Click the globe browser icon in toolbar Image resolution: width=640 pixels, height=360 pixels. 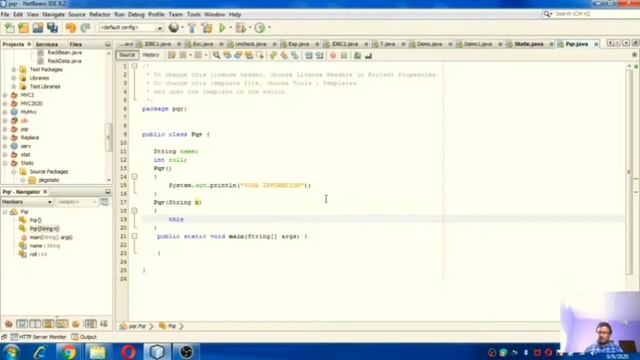[174, 28]
